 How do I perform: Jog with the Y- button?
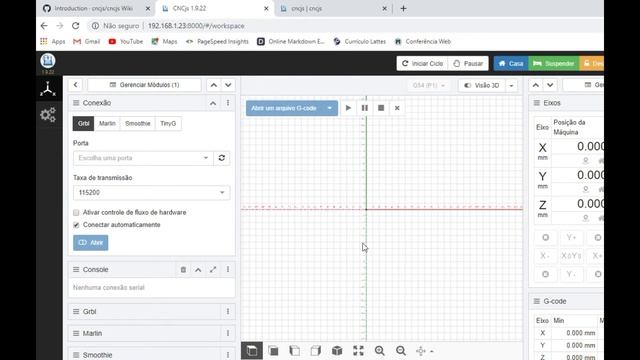coord(571,274)
